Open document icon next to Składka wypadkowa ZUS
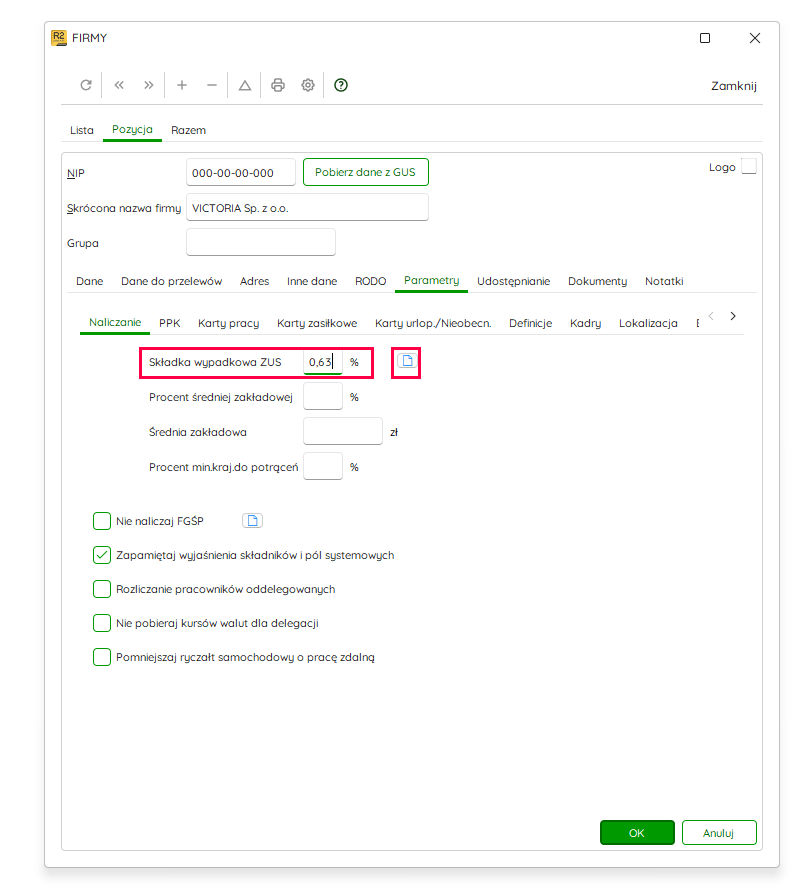This screenshot has height=888, width=795. (407, 361)
